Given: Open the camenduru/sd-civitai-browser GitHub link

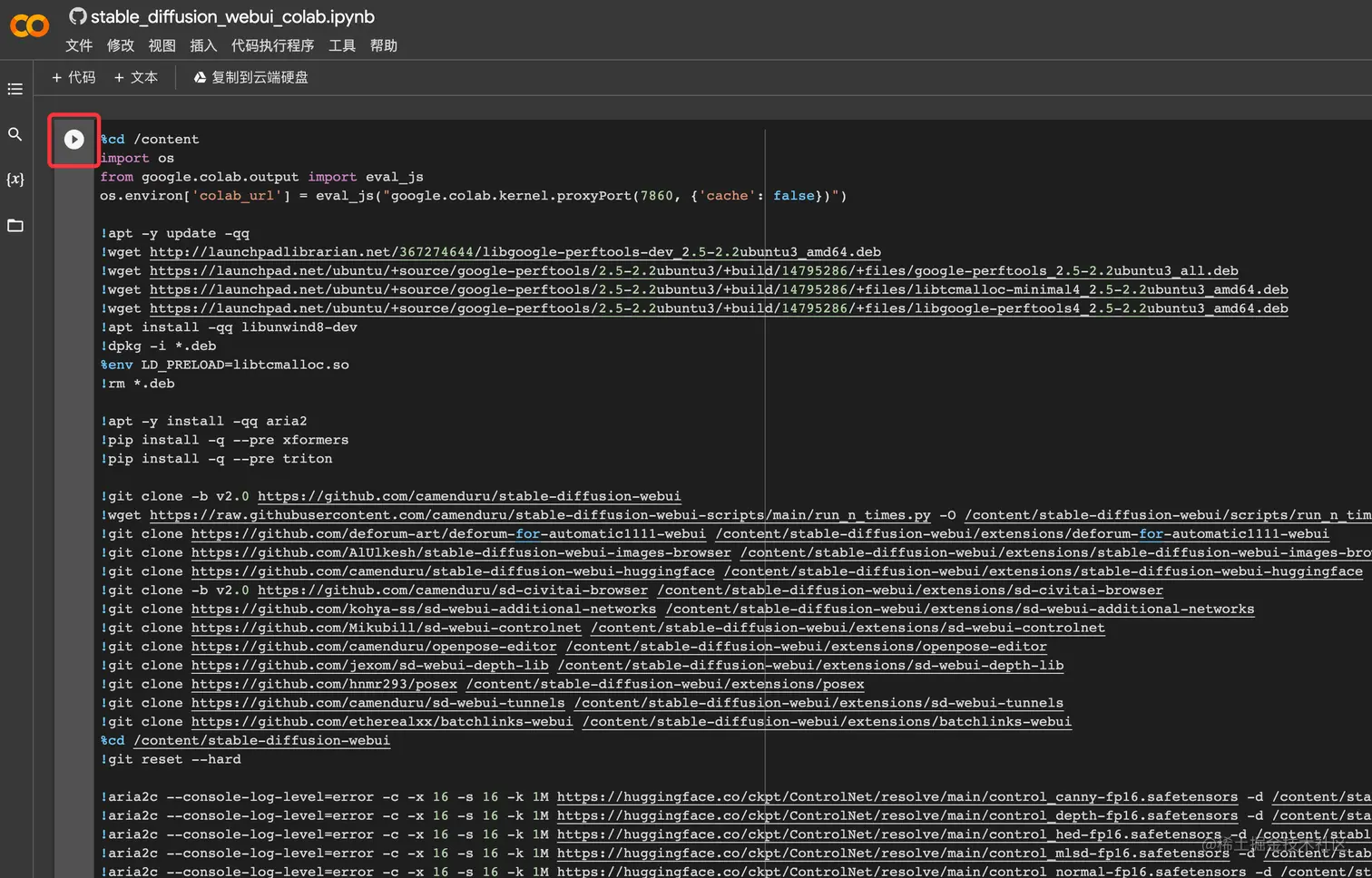Looking at the screenshot, I should (x=453, y=590).
